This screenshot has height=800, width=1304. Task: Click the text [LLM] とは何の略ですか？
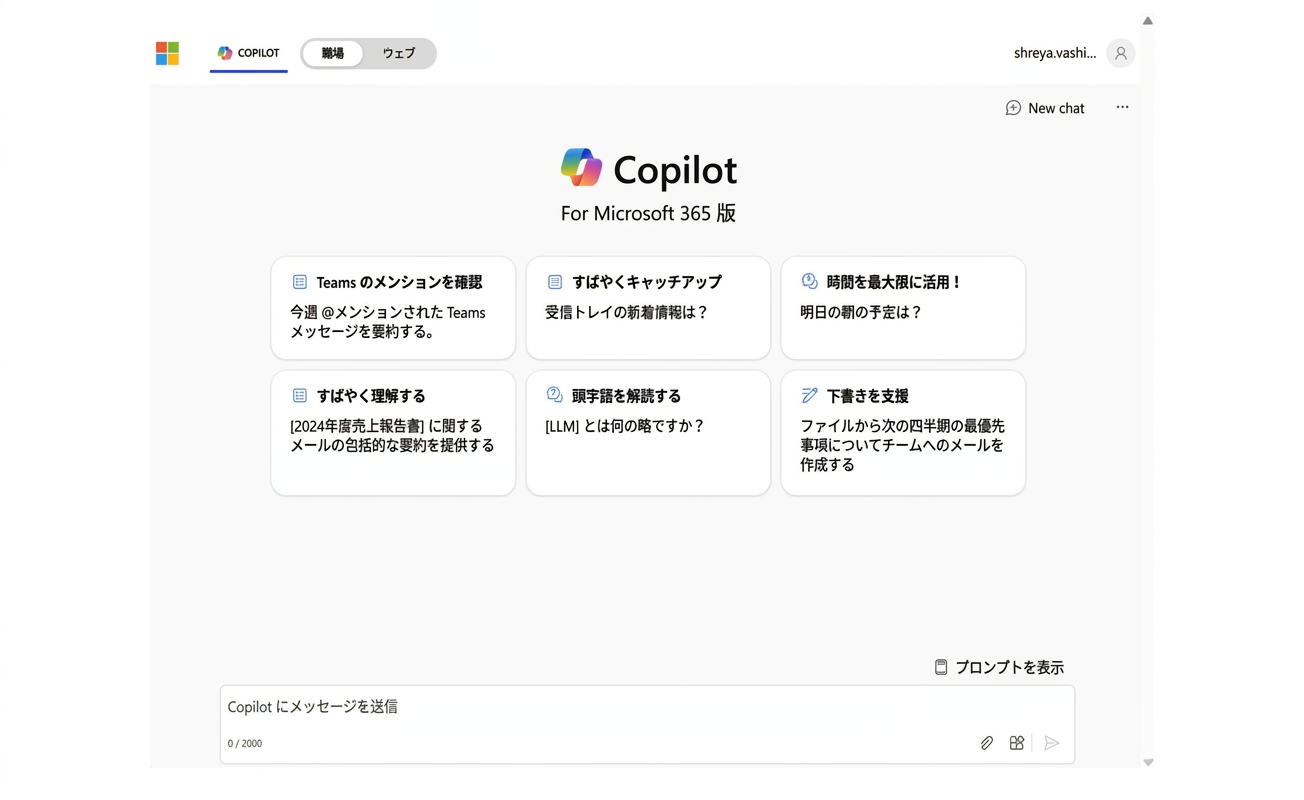point(625,426)
